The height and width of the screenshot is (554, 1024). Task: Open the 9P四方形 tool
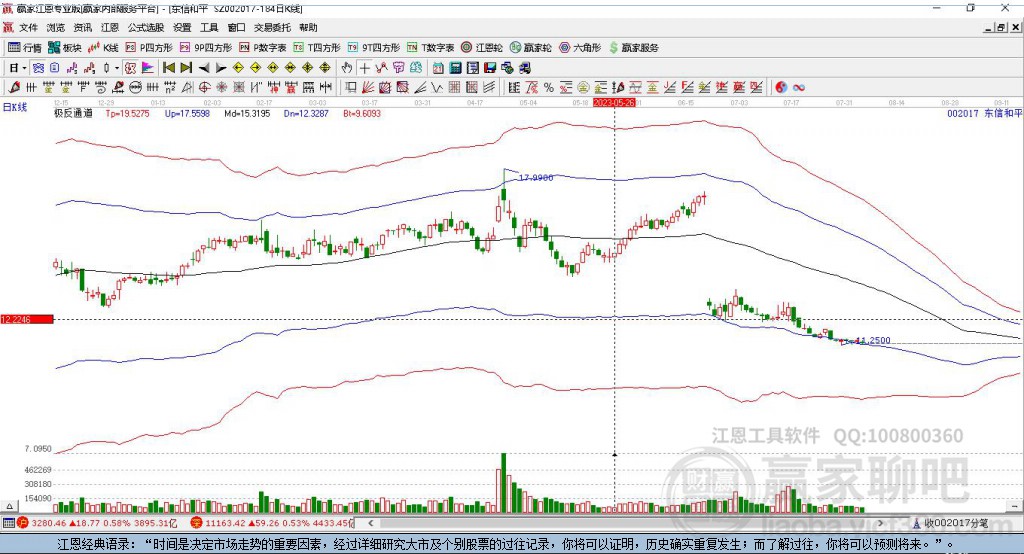coord(206,48)
